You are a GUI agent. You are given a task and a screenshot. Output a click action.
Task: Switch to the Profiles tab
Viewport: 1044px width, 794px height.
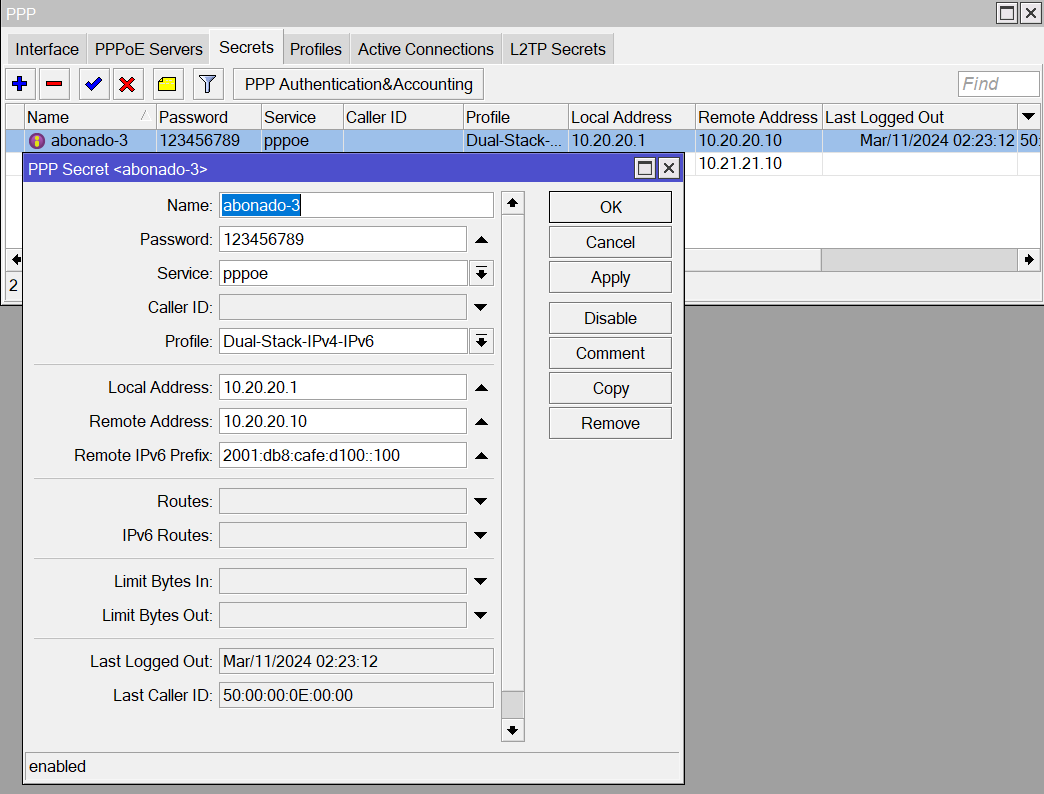pos(316,47)
